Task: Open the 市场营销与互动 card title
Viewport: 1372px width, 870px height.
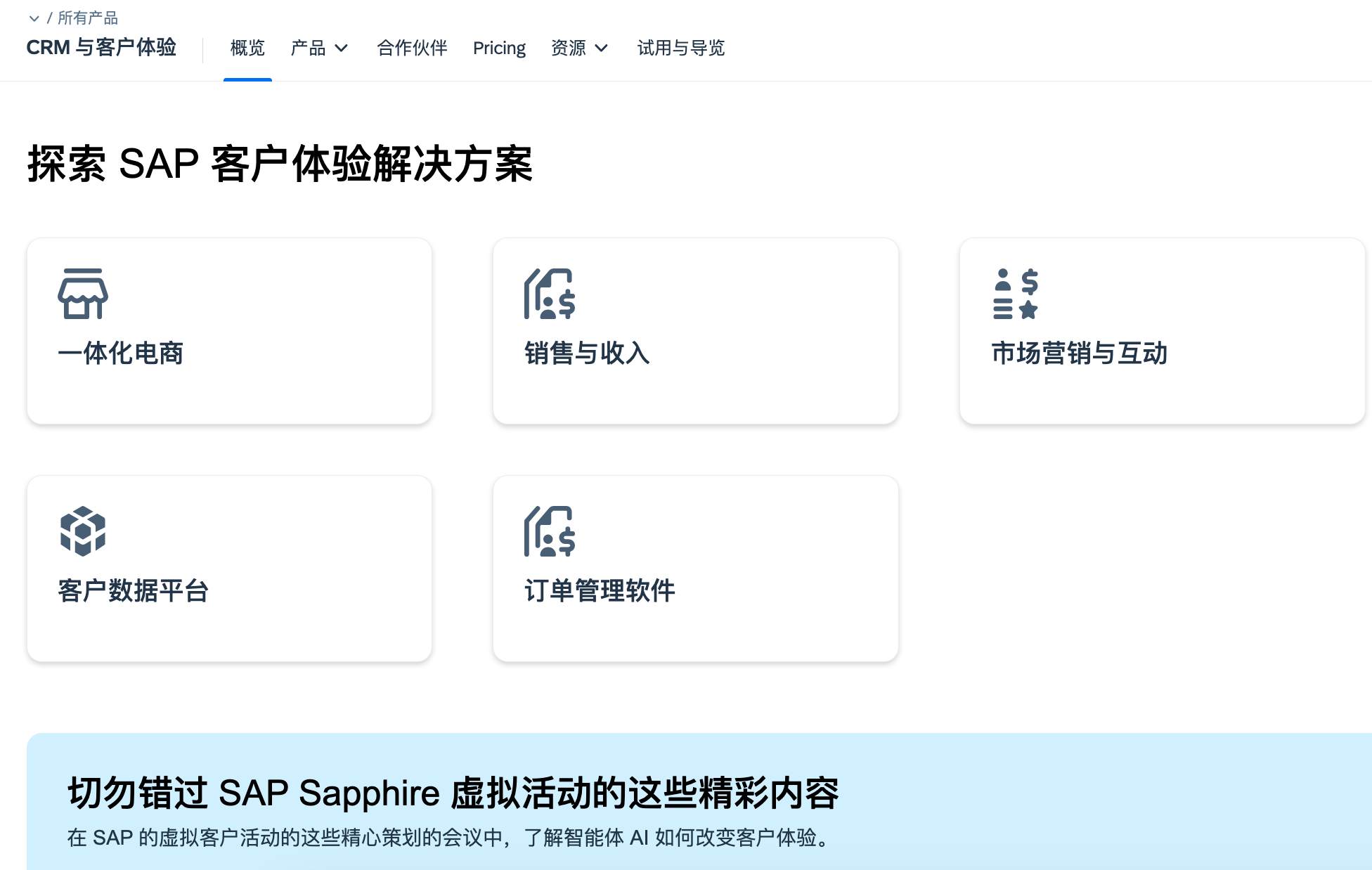Action: tap(1079, 353)
